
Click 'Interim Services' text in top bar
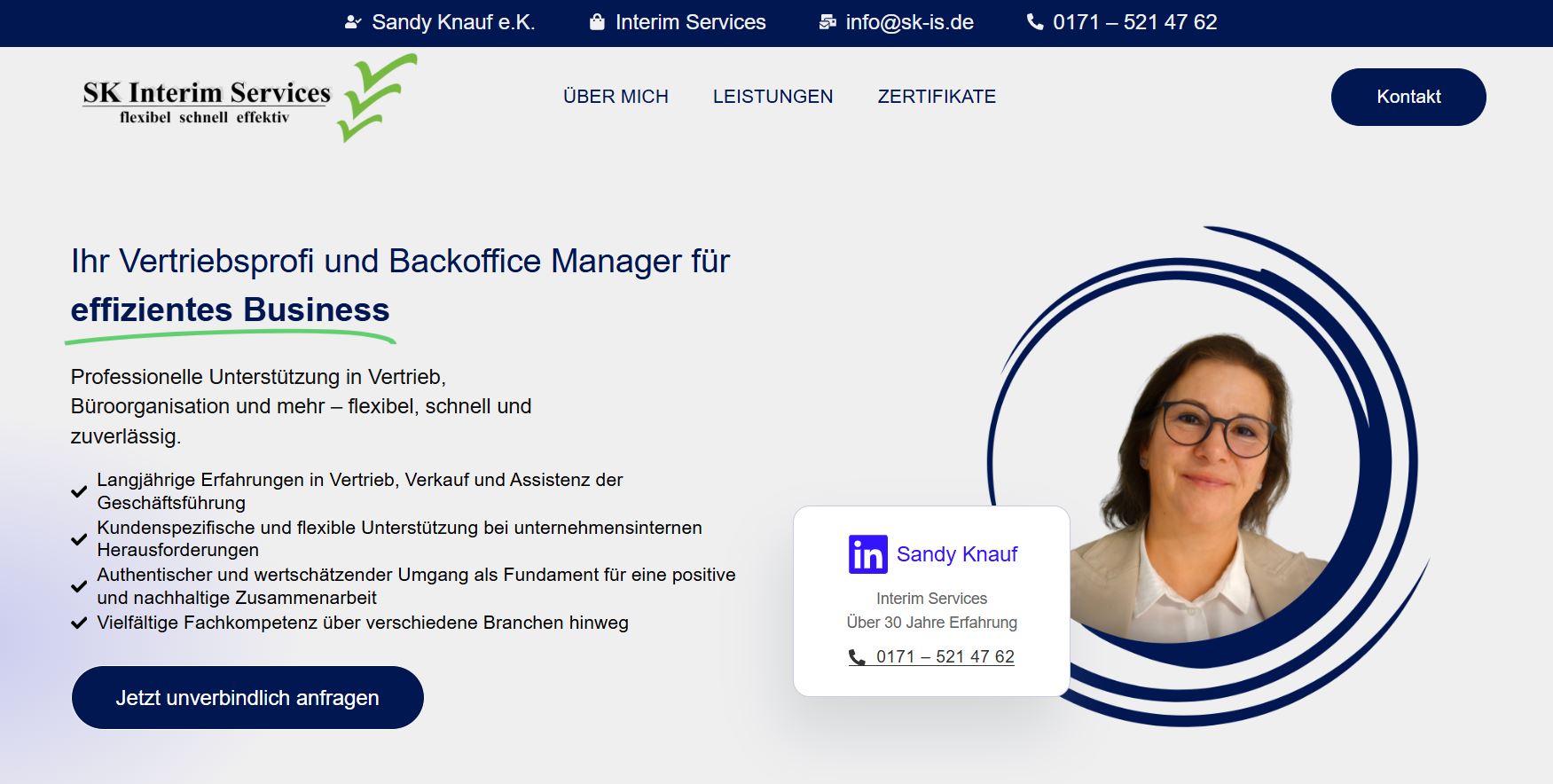[690, 22]
